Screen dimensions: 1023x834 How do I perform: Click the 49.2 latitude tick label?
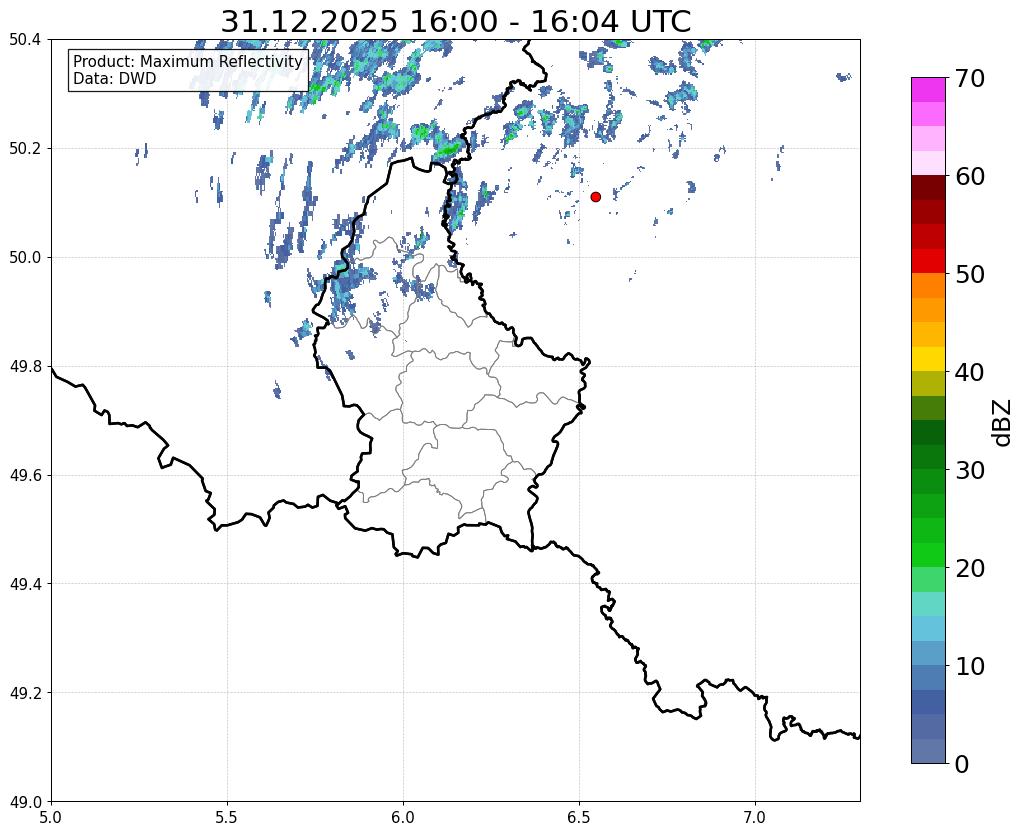(x=25, y=693)
